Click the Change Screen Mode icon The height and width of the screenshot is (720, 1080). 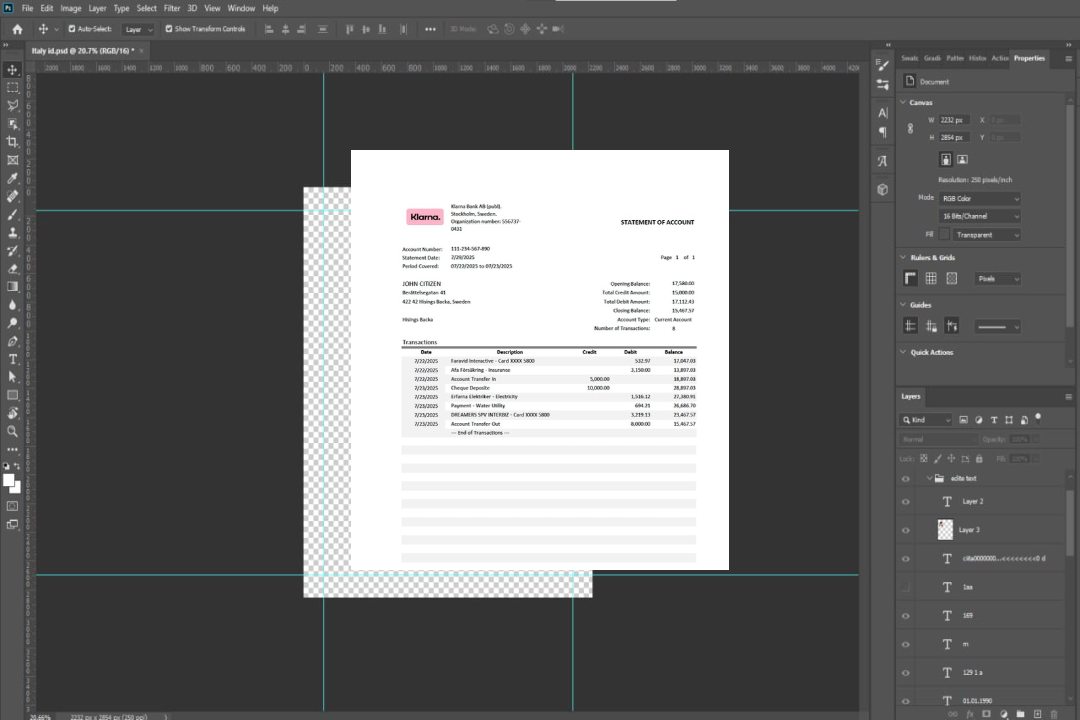tap(12, 524)
